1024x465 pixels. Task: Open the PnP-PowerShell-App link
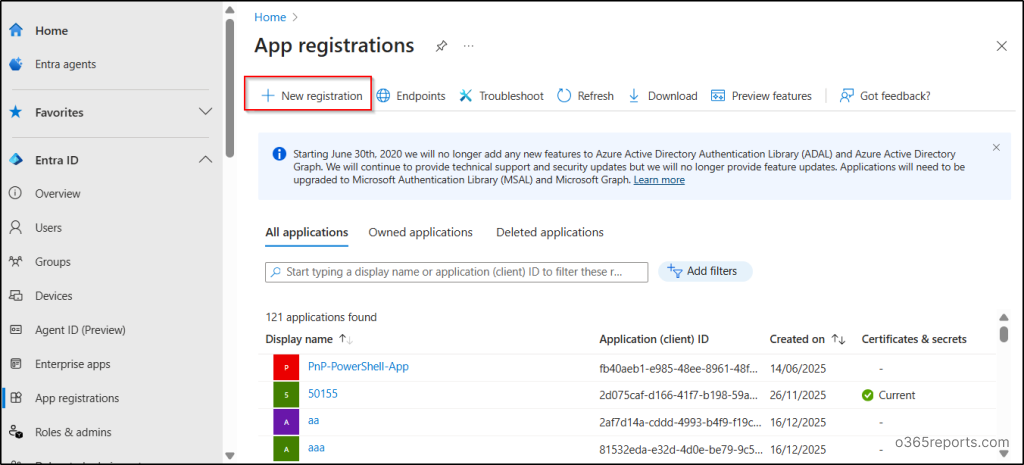[x=359, y=367]
